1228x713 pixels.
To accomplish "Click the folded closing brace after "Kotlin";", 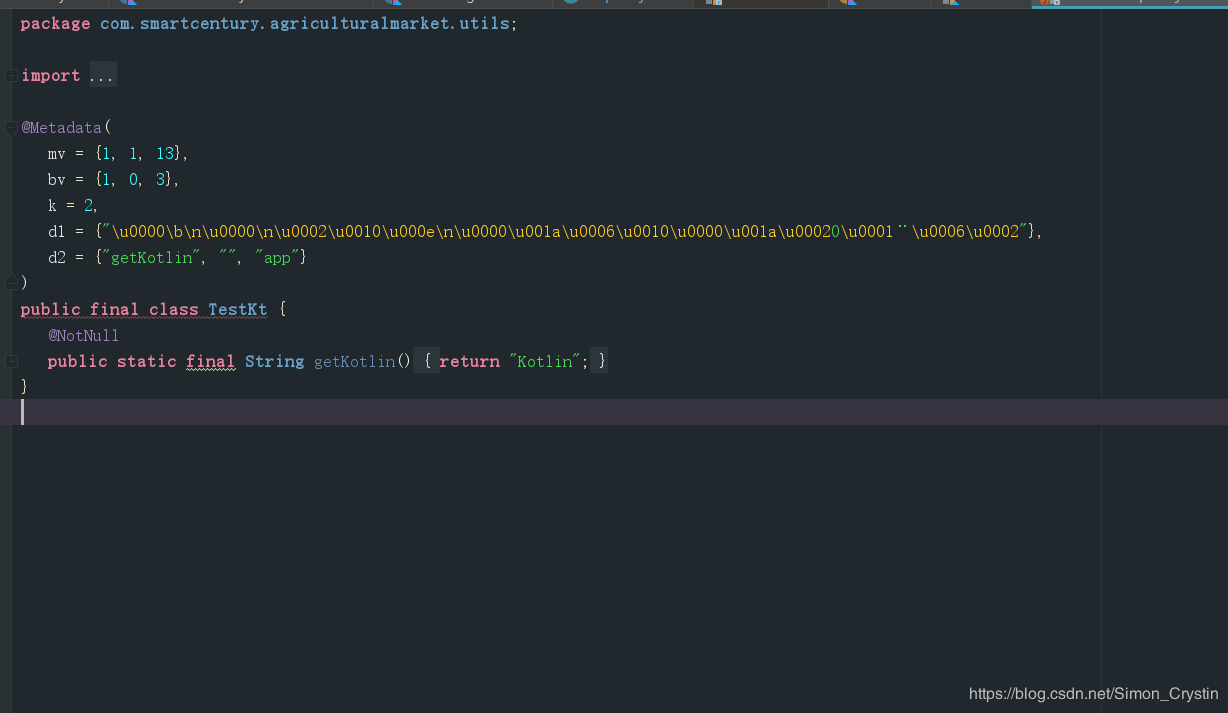I will [600, 361].
